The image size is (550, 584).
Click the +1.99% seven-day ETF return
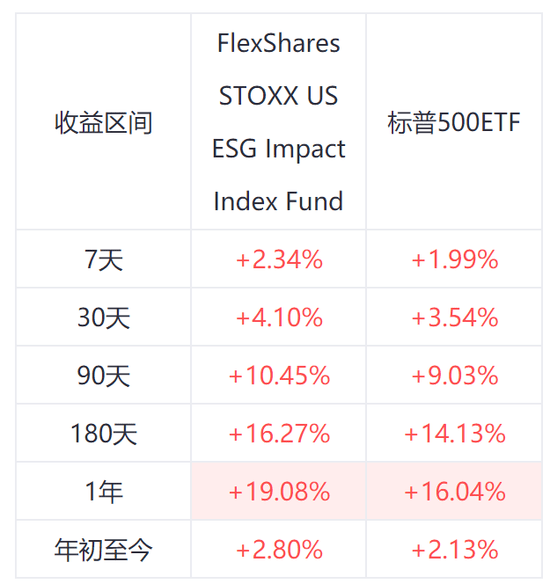pyautogui.click(x=455, y=259)
